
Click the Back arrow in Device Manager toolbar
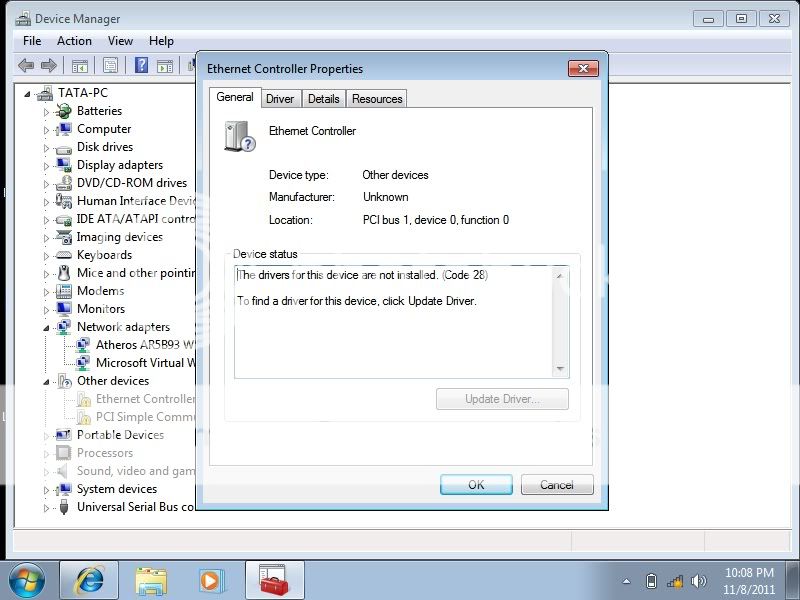point(26,66)
